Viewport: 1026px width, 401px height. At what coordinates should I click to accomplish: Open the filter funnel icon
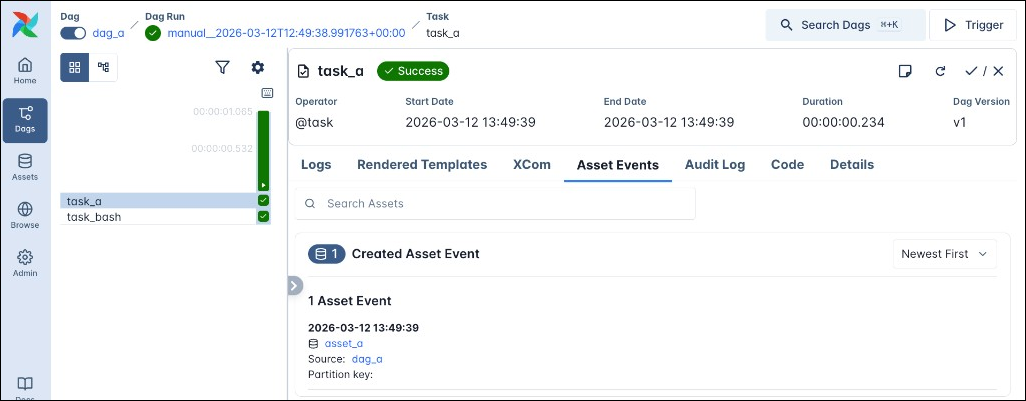tap(222, 67)
